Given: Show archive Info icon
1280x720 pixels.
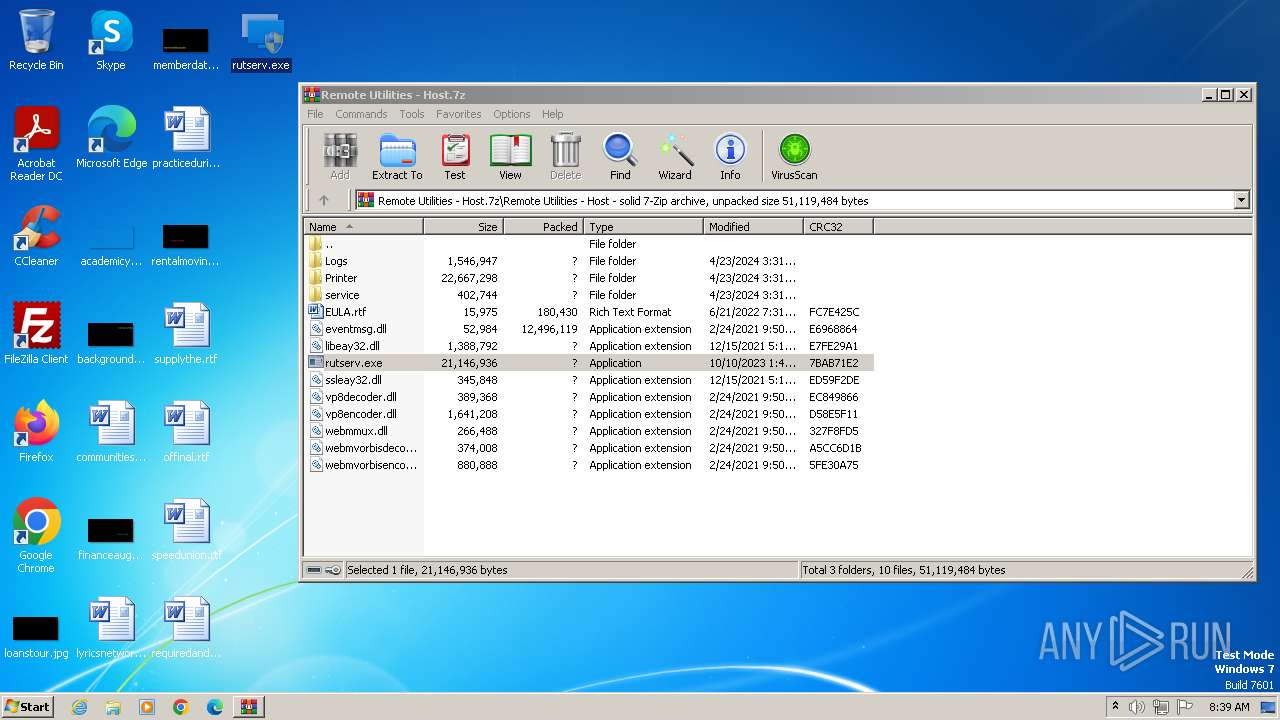Looking at the screenshot, I should click(730, 157).
